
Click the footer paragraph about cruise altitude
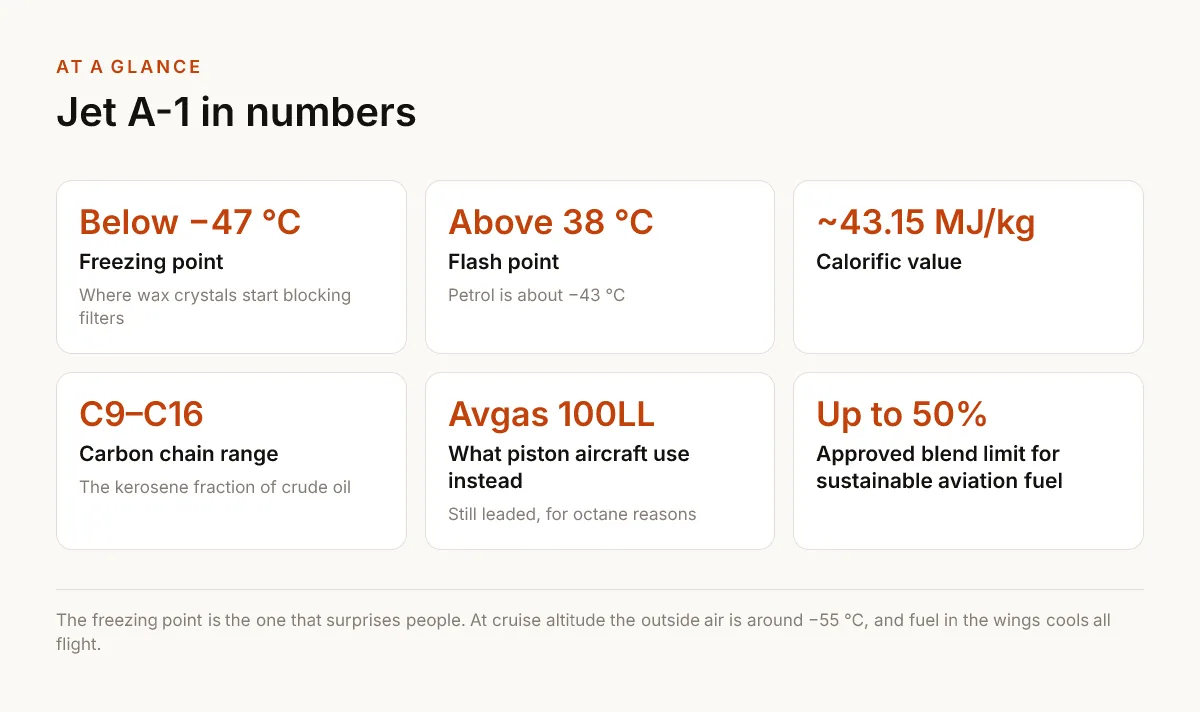(x=583, y=632)
